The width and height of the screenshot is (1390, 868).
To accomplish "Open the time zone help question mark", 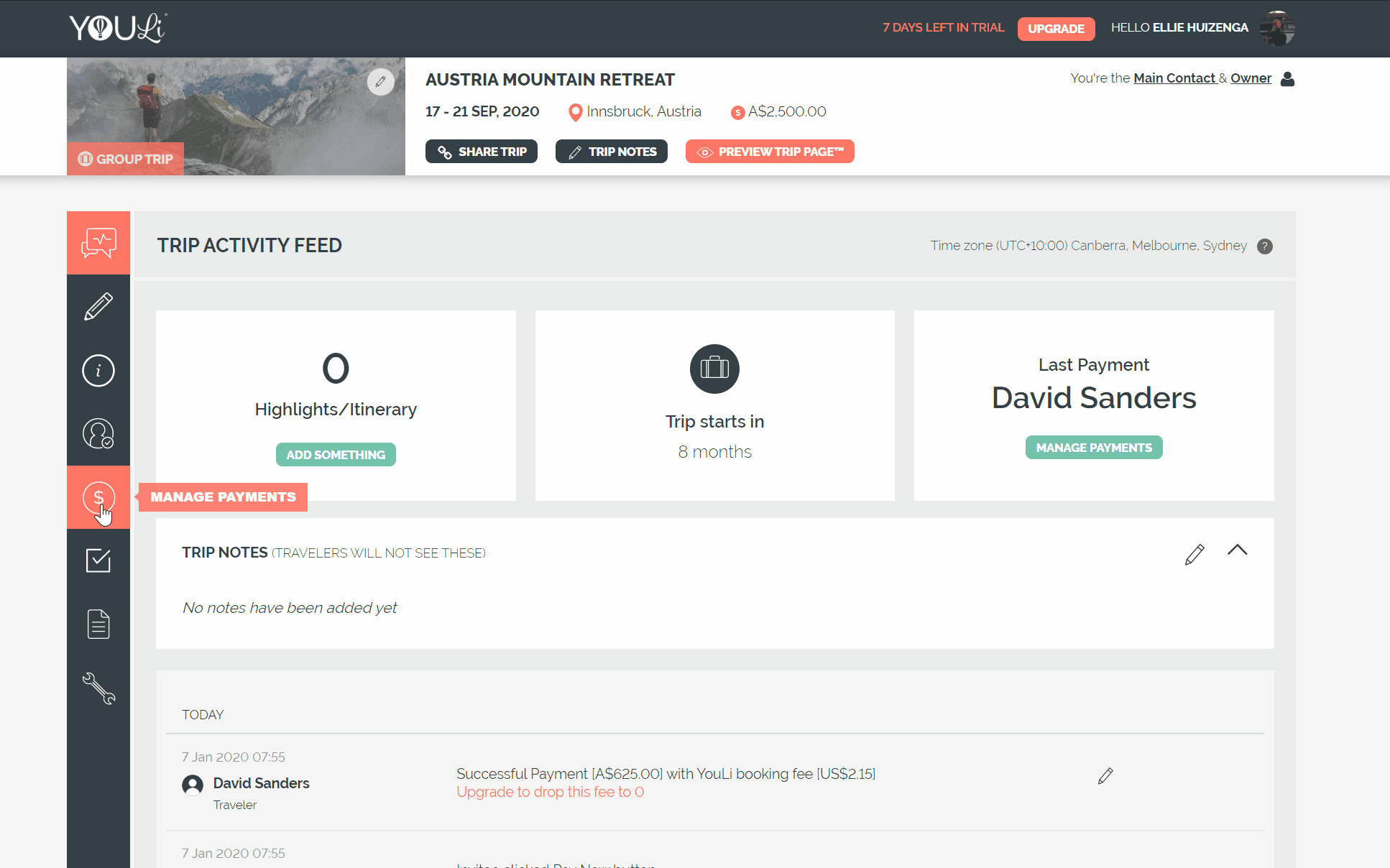I will tap(1265, 246).
